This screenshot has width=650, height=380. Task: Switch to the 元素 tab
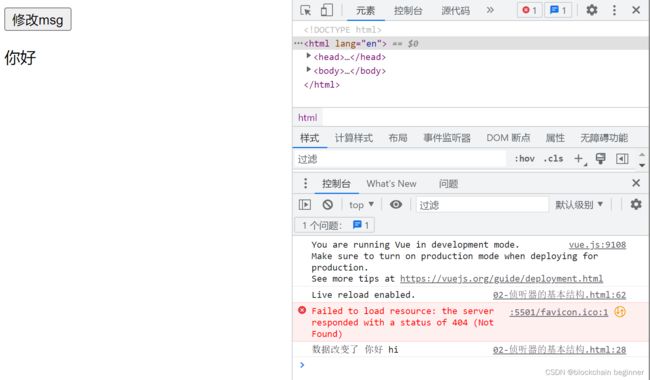coord(365,10)
